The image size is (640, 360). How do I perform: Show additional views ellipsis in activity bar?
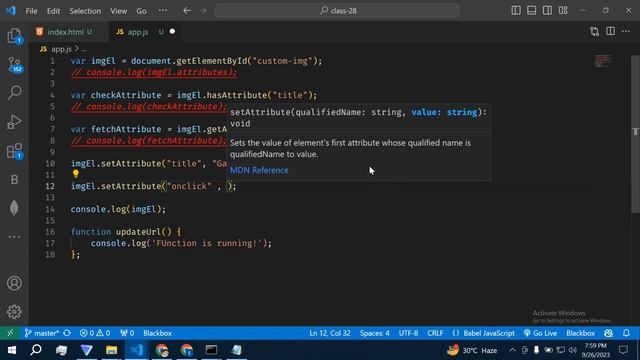[14, 237]
